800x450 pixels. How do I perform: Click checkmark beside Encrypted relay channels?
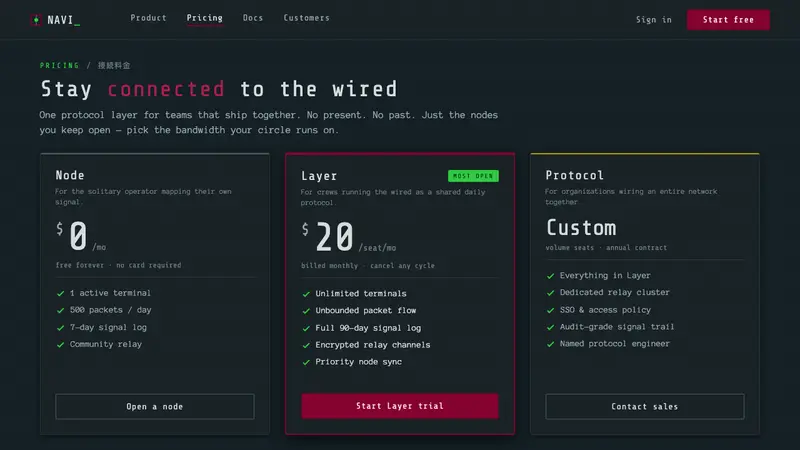(x=306, y=345)
